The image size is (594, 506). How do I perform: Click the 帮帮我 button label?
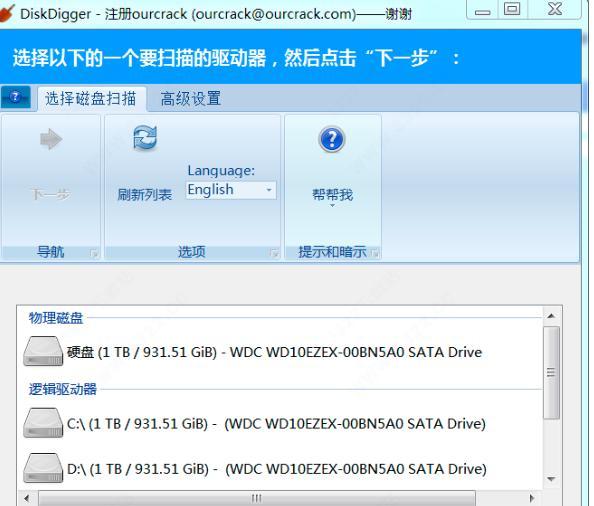332,195
